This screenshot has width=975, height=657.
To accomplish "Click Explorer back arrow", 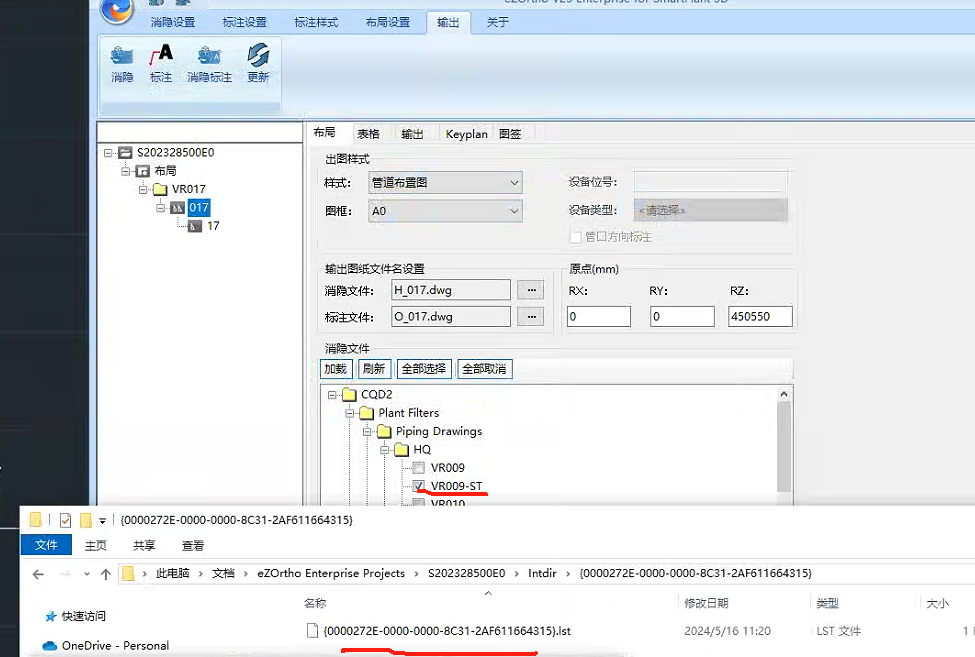I will pos(38,574).
